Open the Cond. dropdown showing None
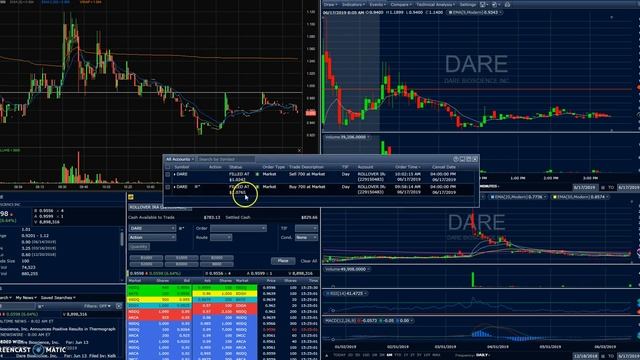Screen dimensions: 640x360 pyautogui.click(x=306, y=237)
